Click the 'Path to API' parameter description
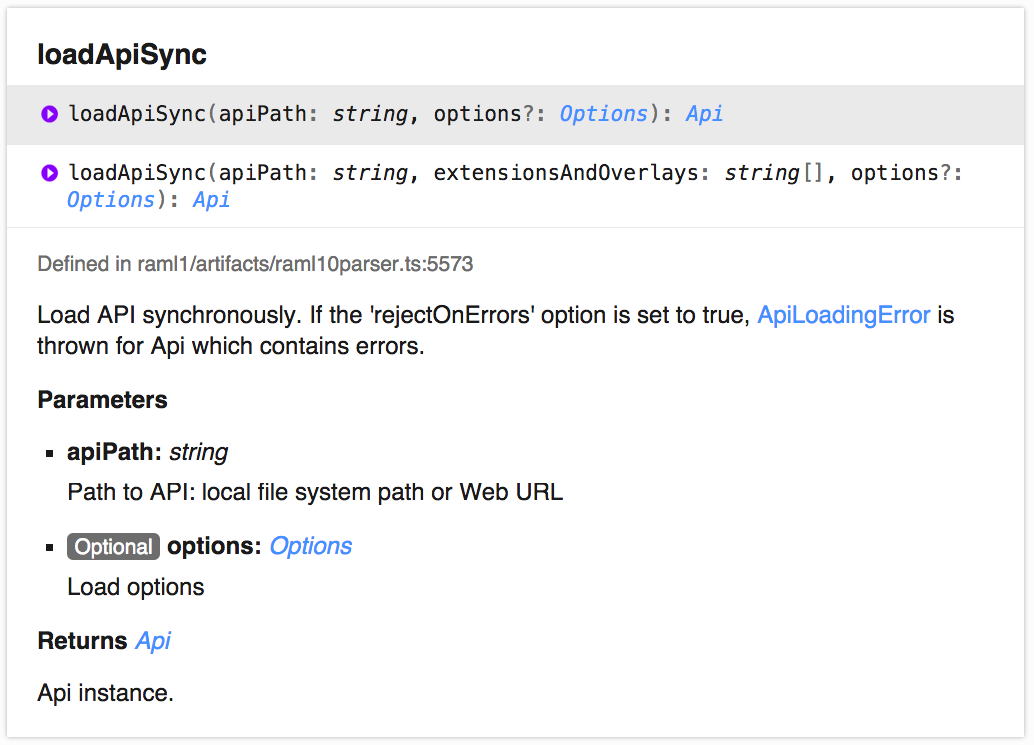Image resolution: width=1034 pixels, height=745 pixels. tap(315, 492)
